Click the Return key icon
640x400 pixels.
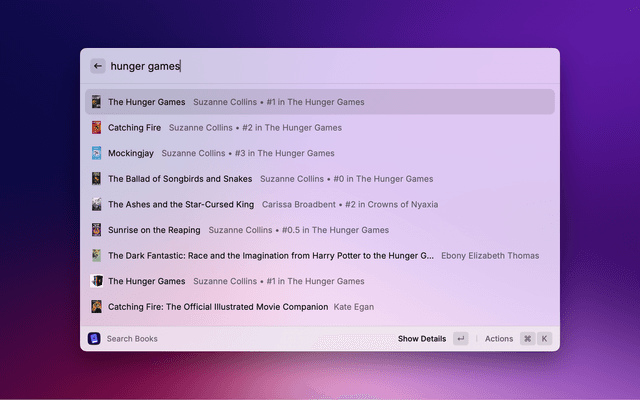pos(460,339)
